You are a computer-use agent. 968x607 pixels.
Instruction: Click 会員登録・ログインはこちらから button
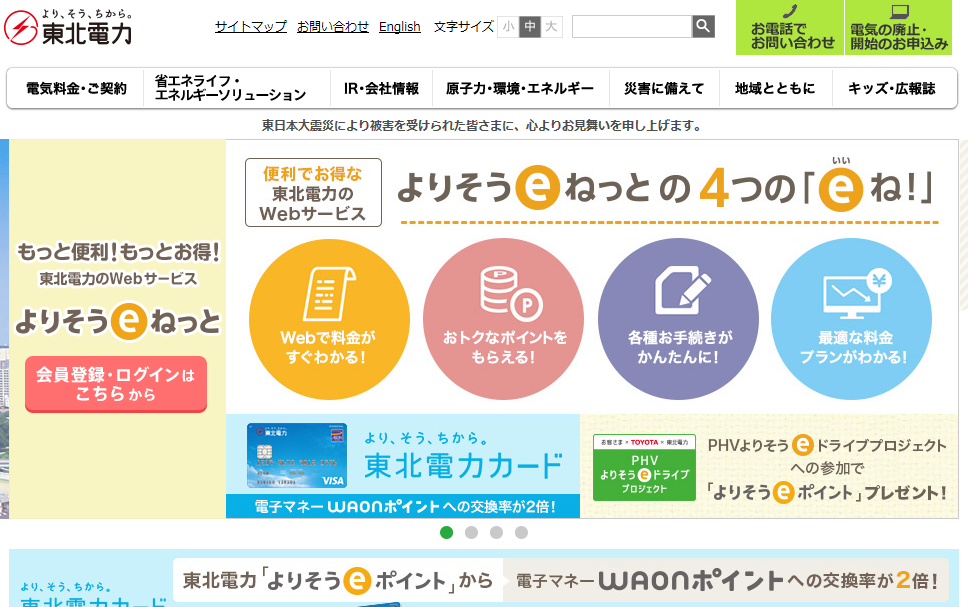116,383
